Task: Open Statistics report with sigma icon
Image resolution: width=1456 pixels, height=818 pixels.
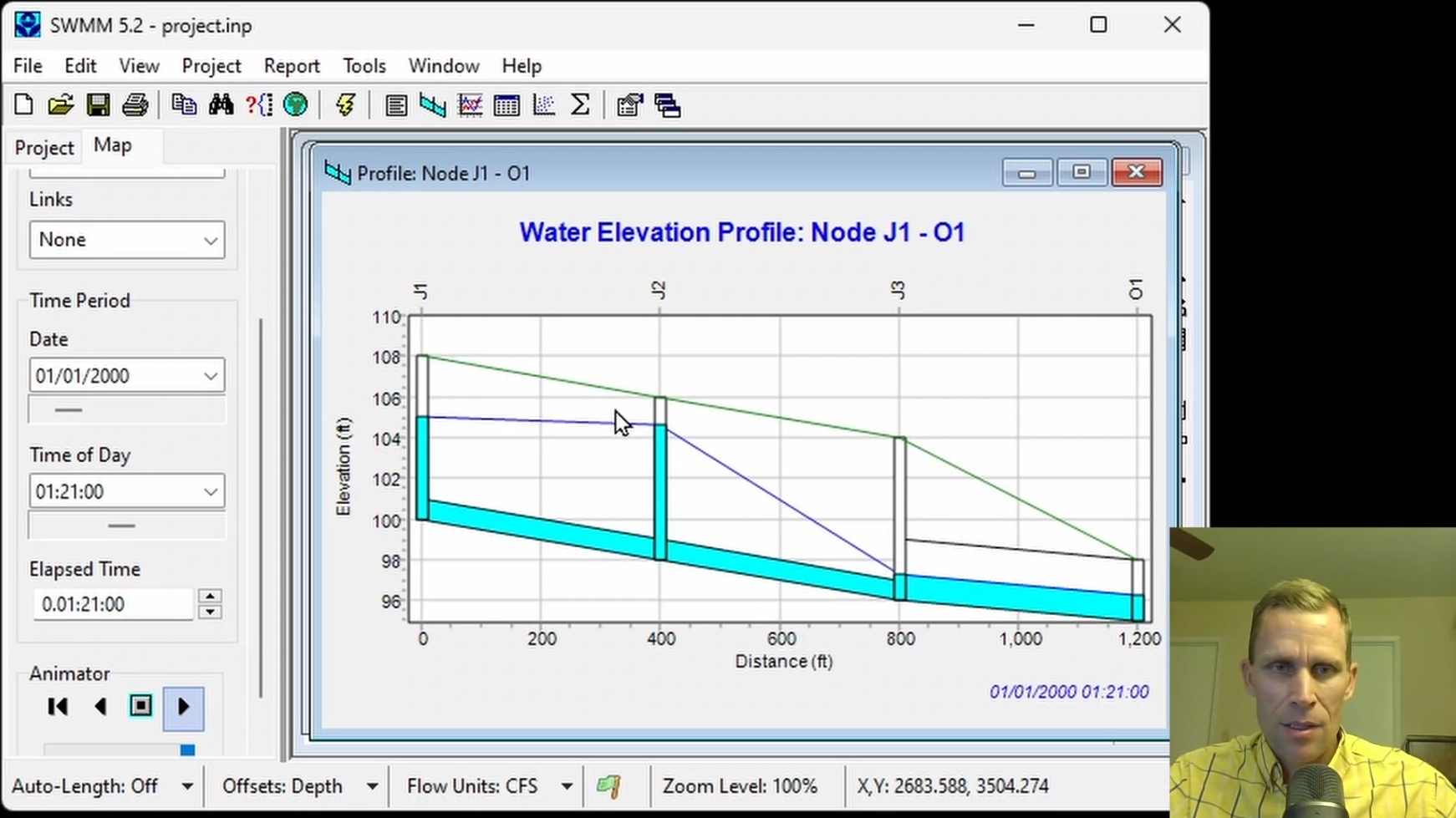Action: pyautogui.click(x=580, y=105)
